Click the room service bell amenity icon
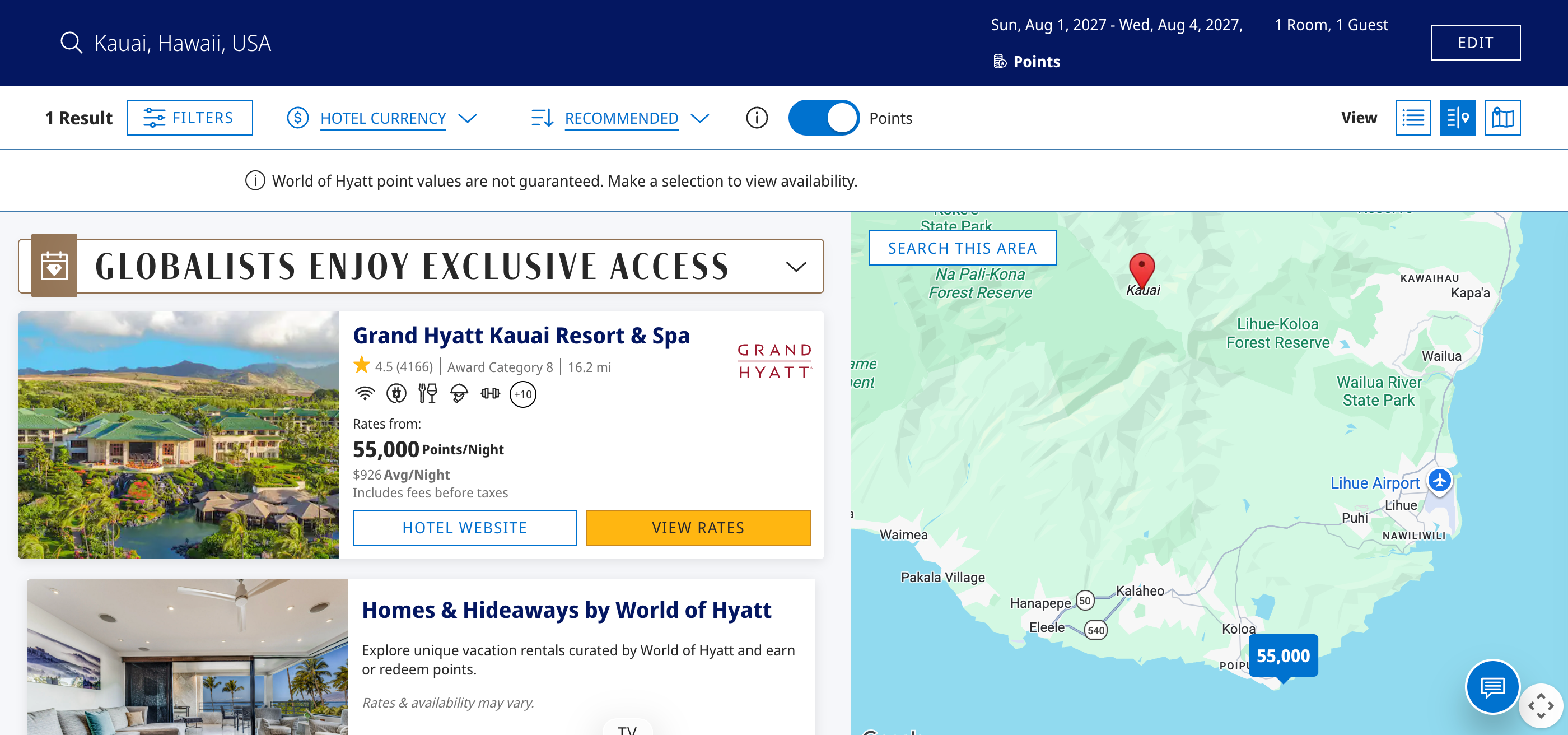This screenshot has width=1568, height=735. click(x=459, y=393)
